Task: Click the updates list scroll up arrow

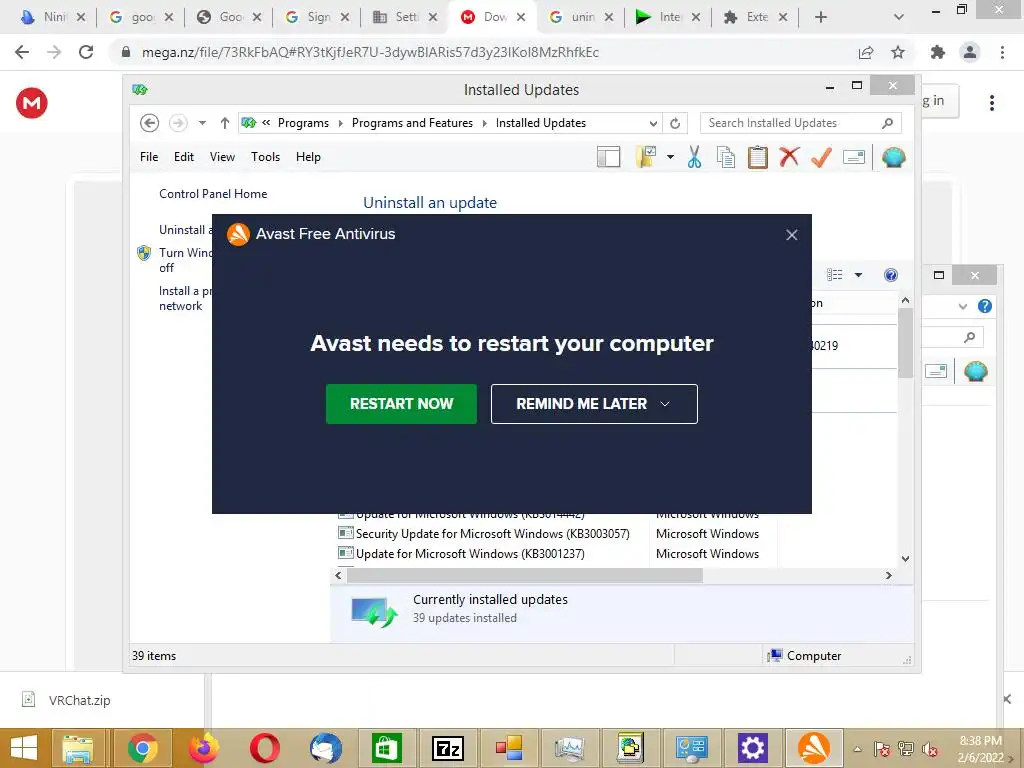Action: (905, 300)
